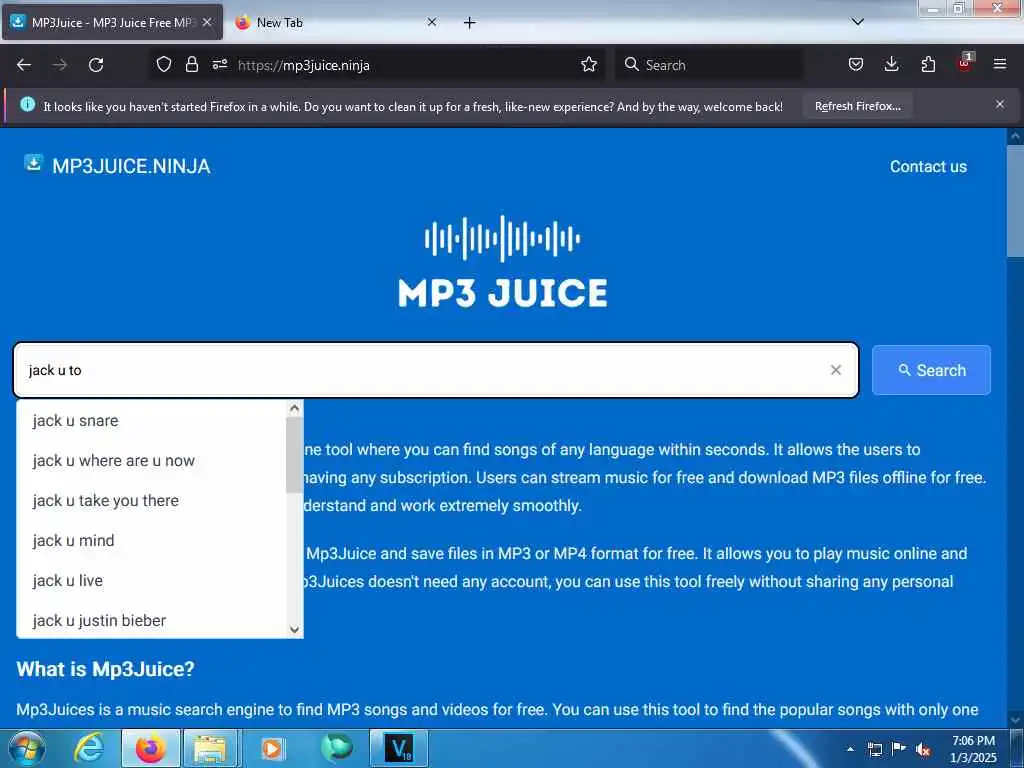The width and height of the screenshot is (1024, 768).
Task: Select suggestion 'jack u where are u now'
Action: point(152,460)
